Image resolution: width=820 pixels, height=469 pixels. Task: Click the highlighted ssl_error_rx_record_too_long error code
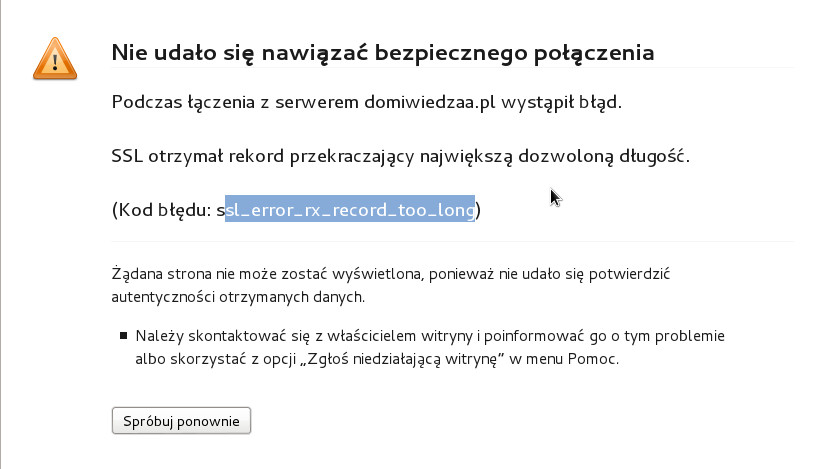point(350,210)
